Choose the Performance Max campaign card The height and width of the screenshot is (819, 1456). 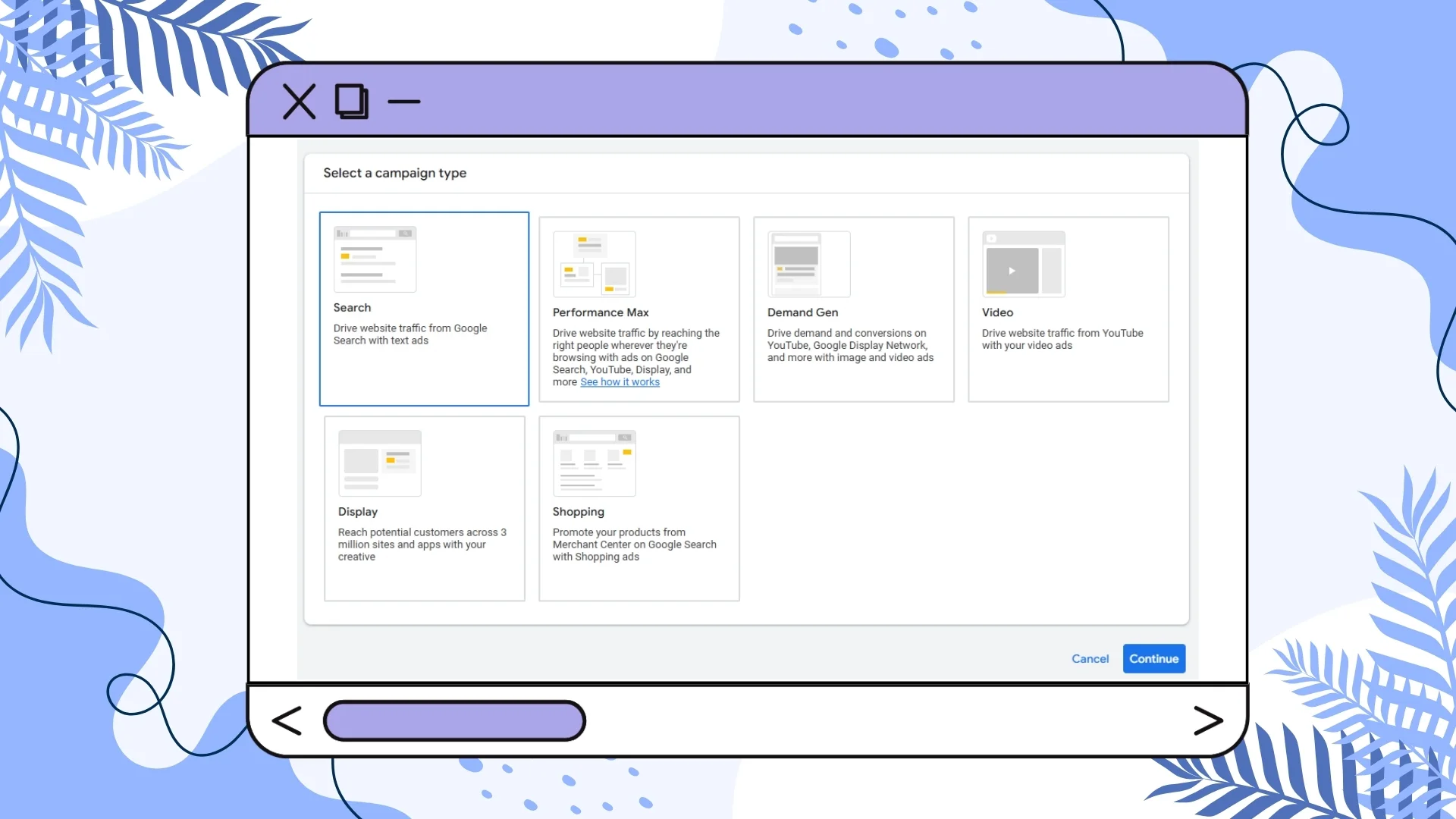639,309
